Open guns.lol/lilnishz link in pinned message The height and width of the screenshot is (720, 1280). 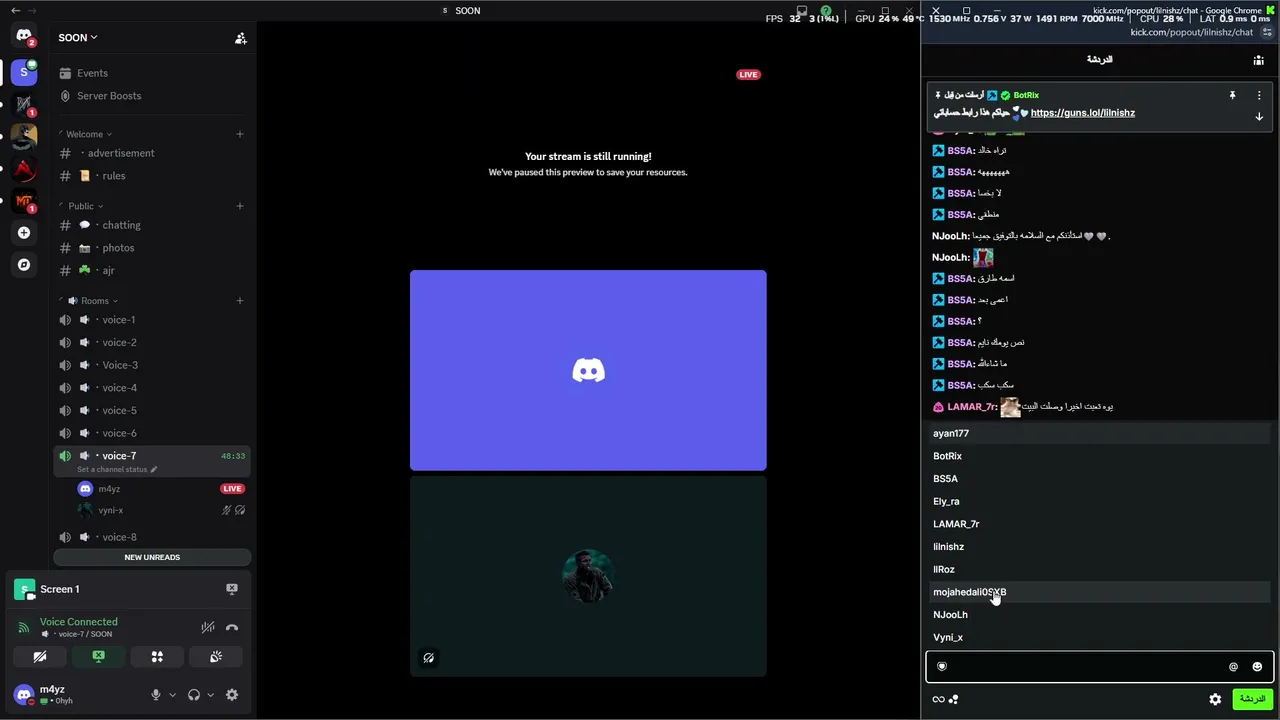click(1082, 113)
